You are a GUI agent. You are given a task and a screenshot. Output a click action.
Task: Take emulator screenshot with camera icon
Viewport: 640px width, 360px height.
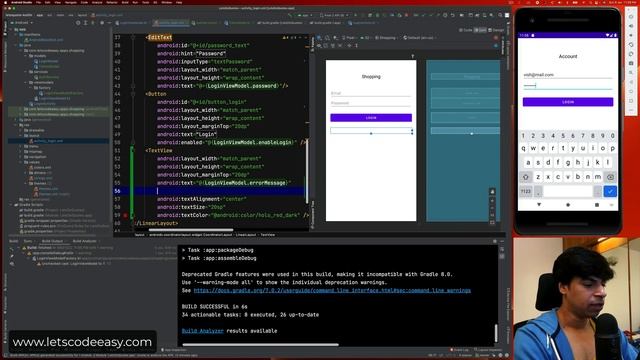click(631, 63)
